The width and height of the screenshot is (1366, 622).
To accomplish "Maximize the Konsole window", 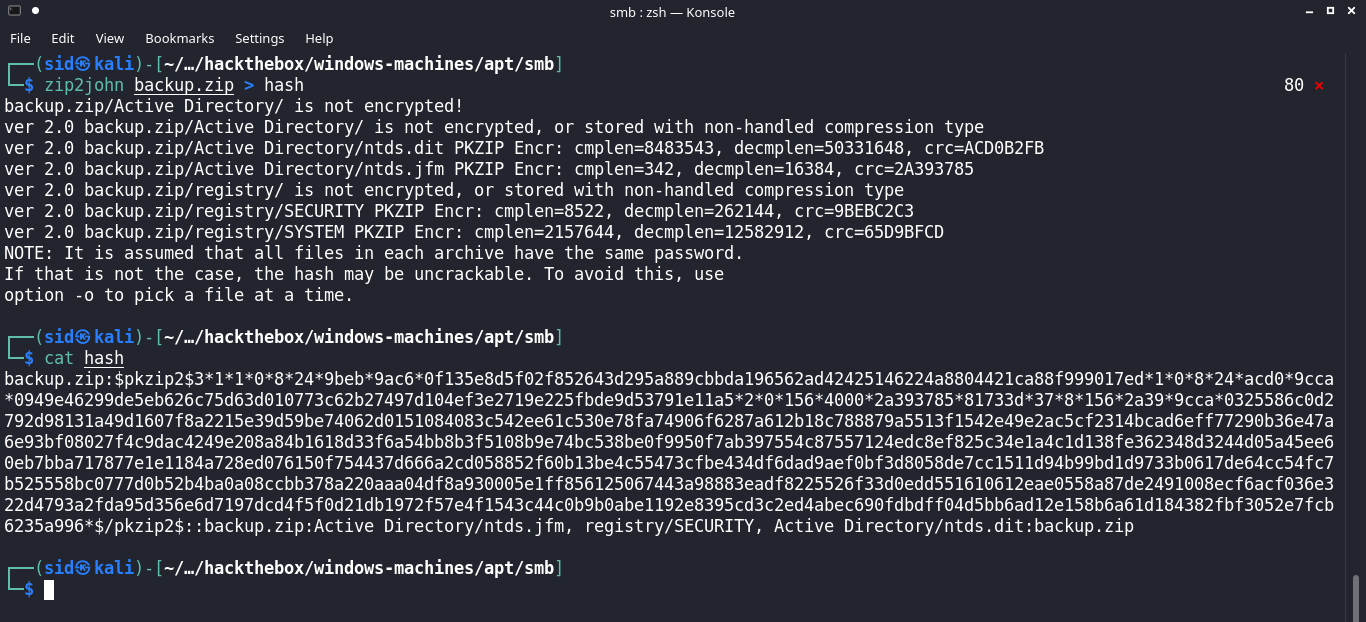I will click(1330, 12).
